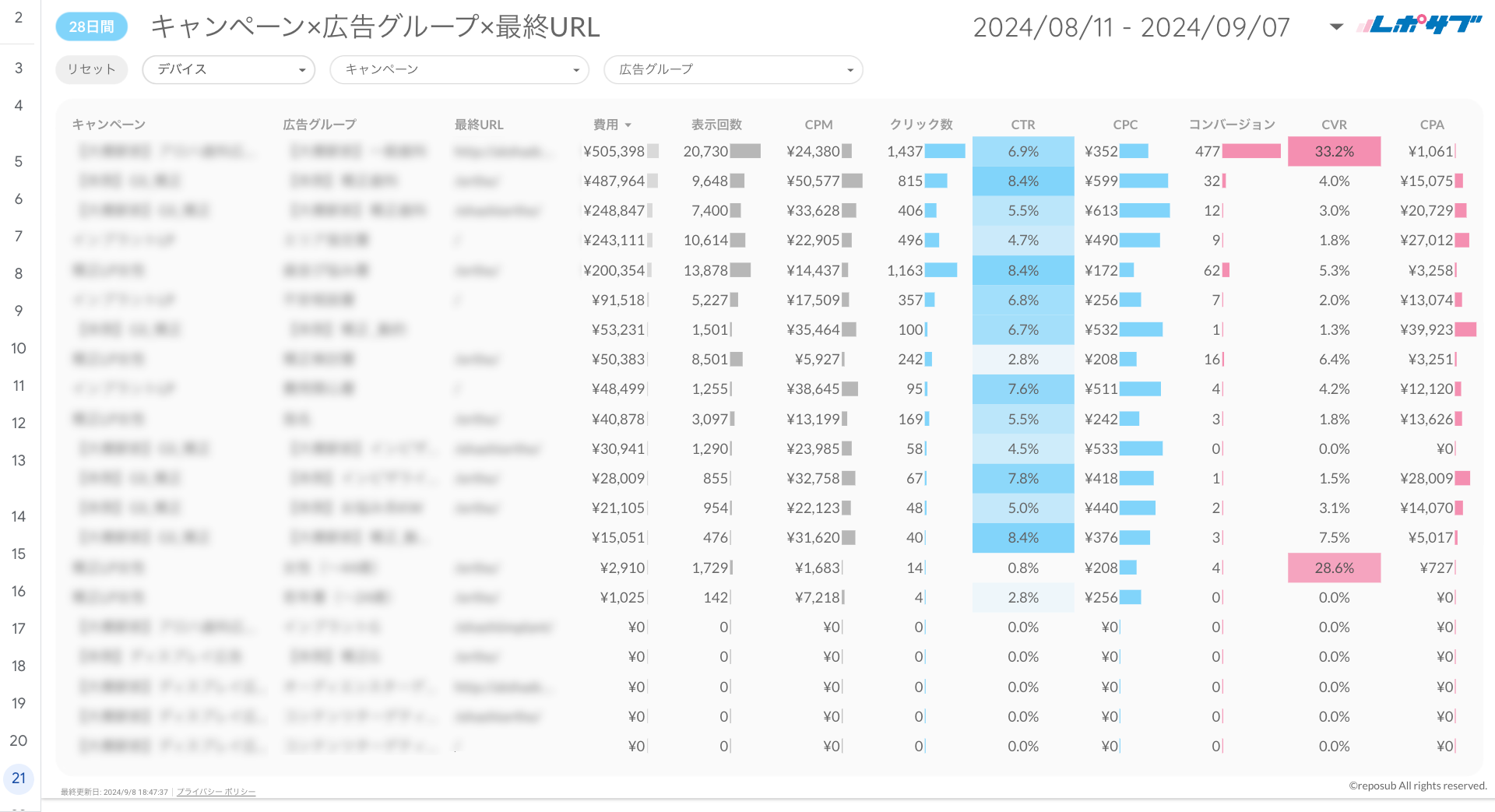Open the date range dropdown arrow
Viewport: 1495px width, 812px height.
click(x=1336, y=27)
